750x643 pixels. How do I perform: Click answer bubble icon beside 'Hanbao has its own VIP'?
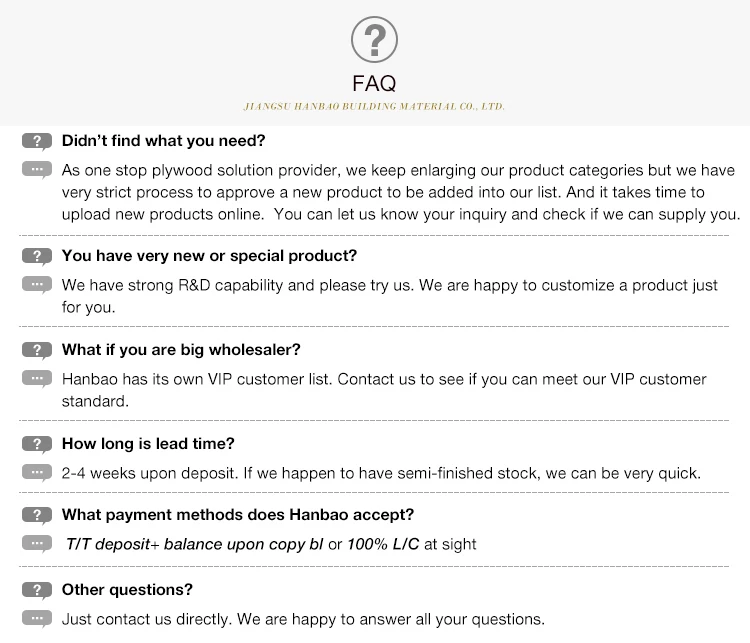[x=36, y=379]
